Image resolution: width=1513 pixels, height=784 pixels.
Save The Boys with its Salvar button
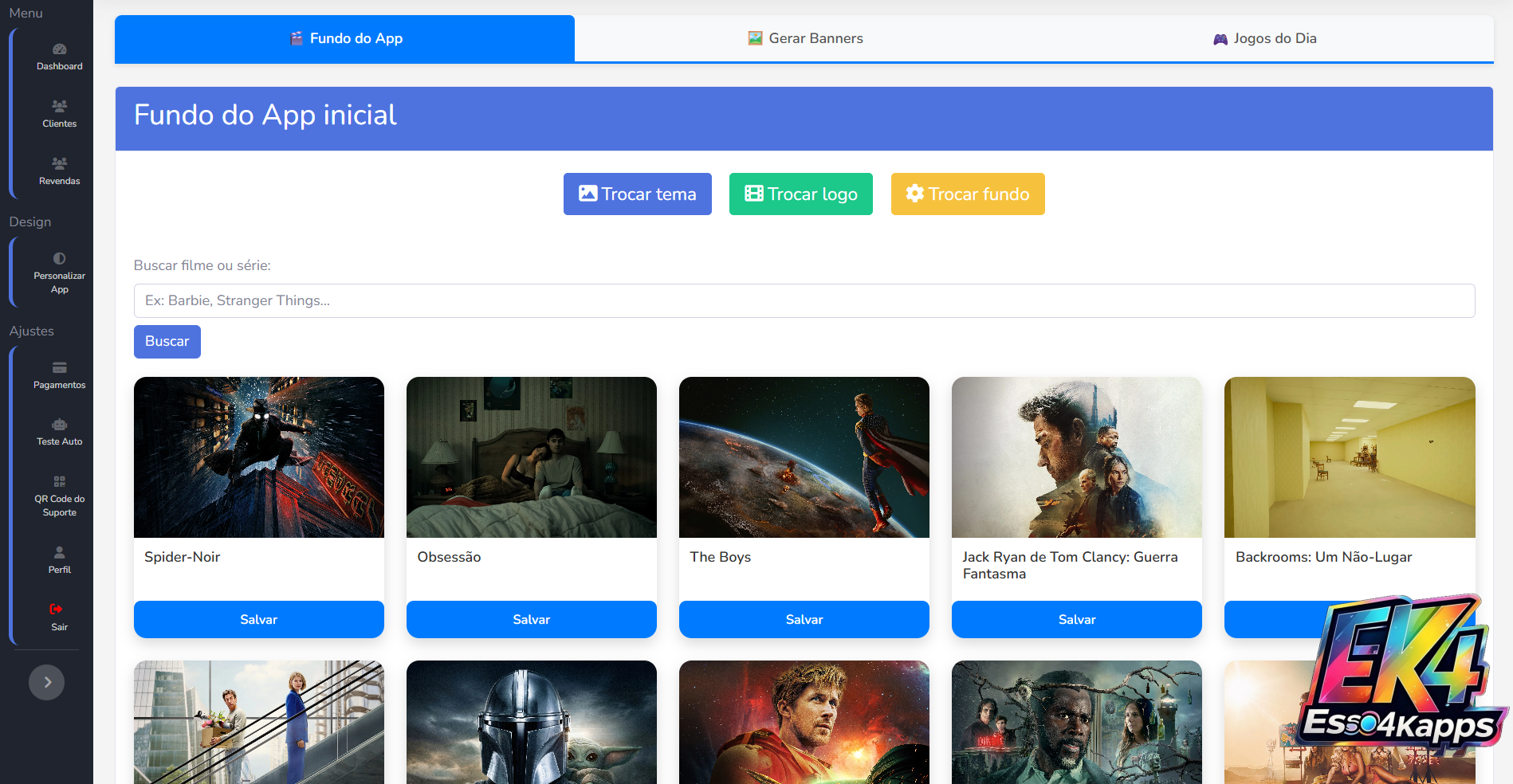pyautogui.click(x=804, y=619)
